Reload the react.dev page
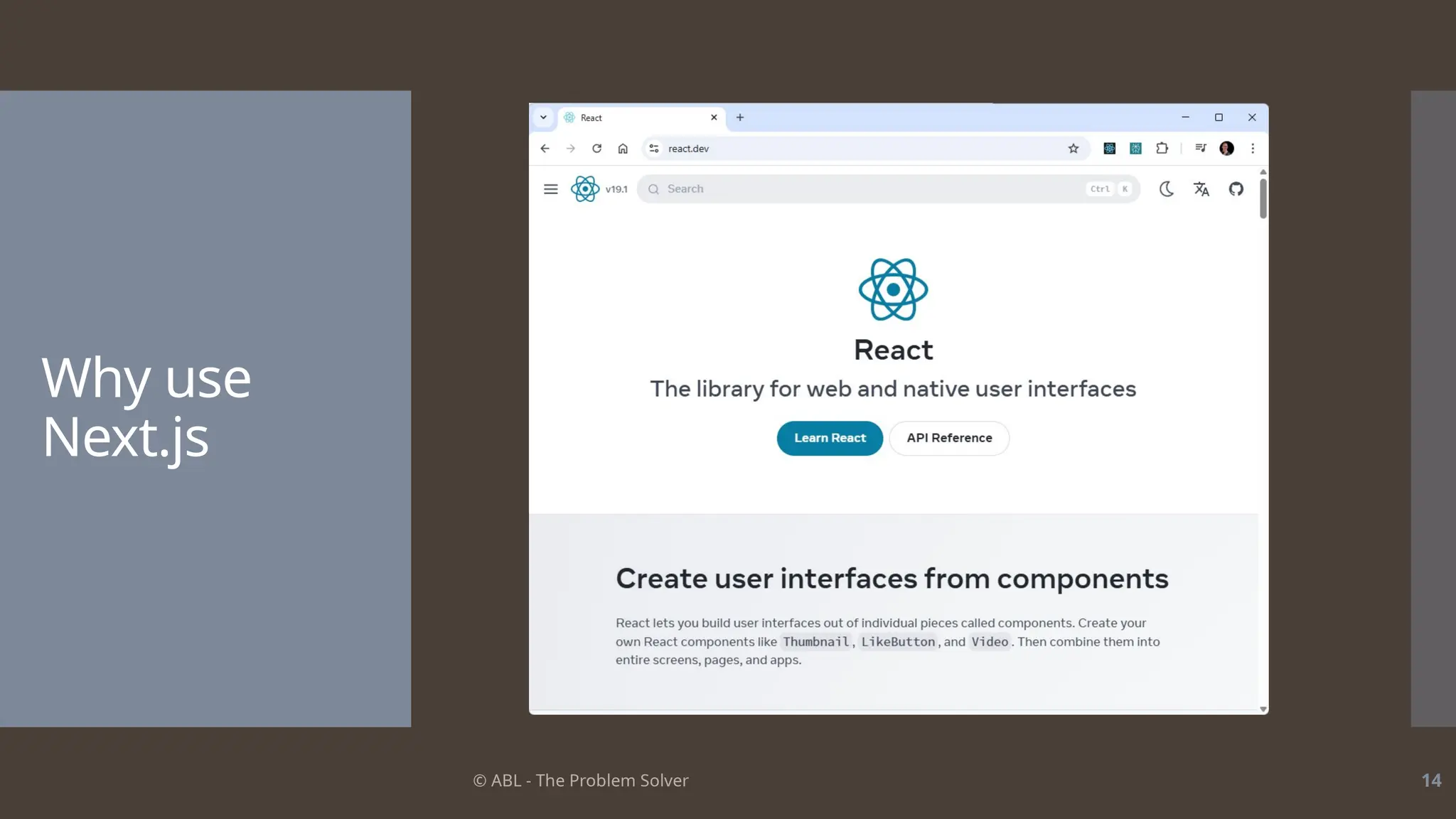 (597, 149)
